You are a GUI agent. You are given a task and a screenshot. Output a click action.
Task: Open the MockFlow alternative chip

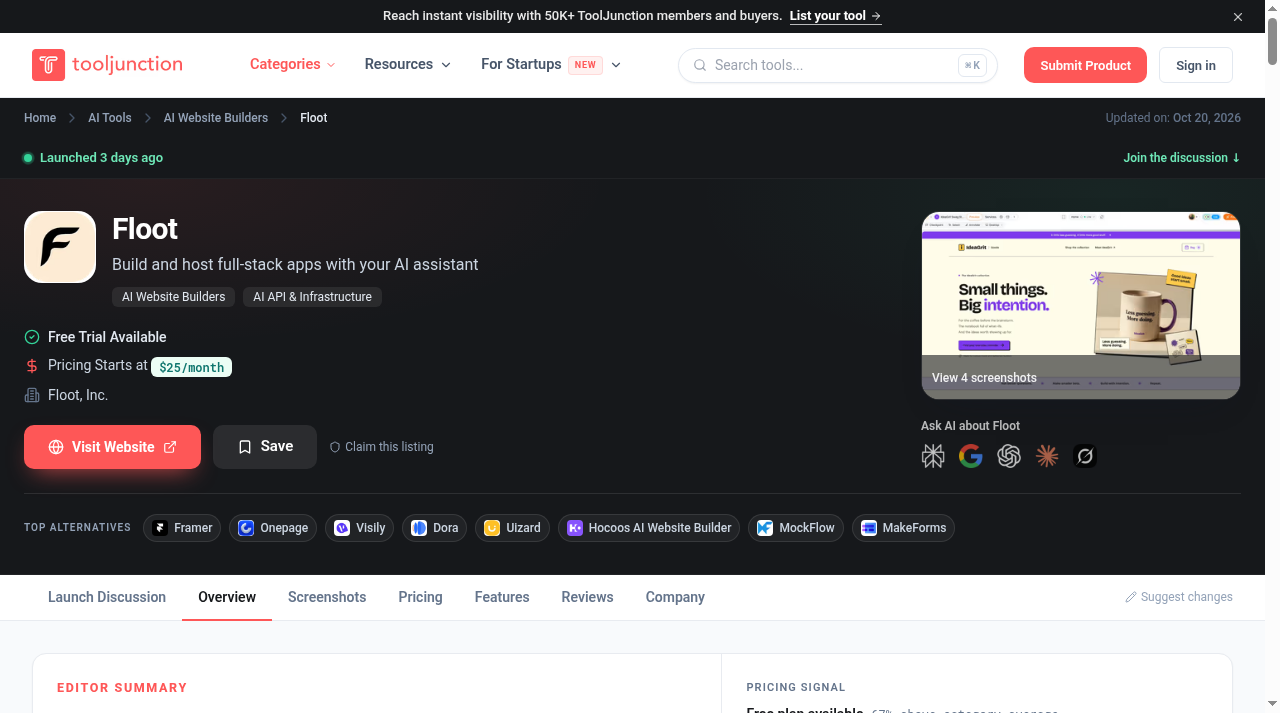coord(796,528)
